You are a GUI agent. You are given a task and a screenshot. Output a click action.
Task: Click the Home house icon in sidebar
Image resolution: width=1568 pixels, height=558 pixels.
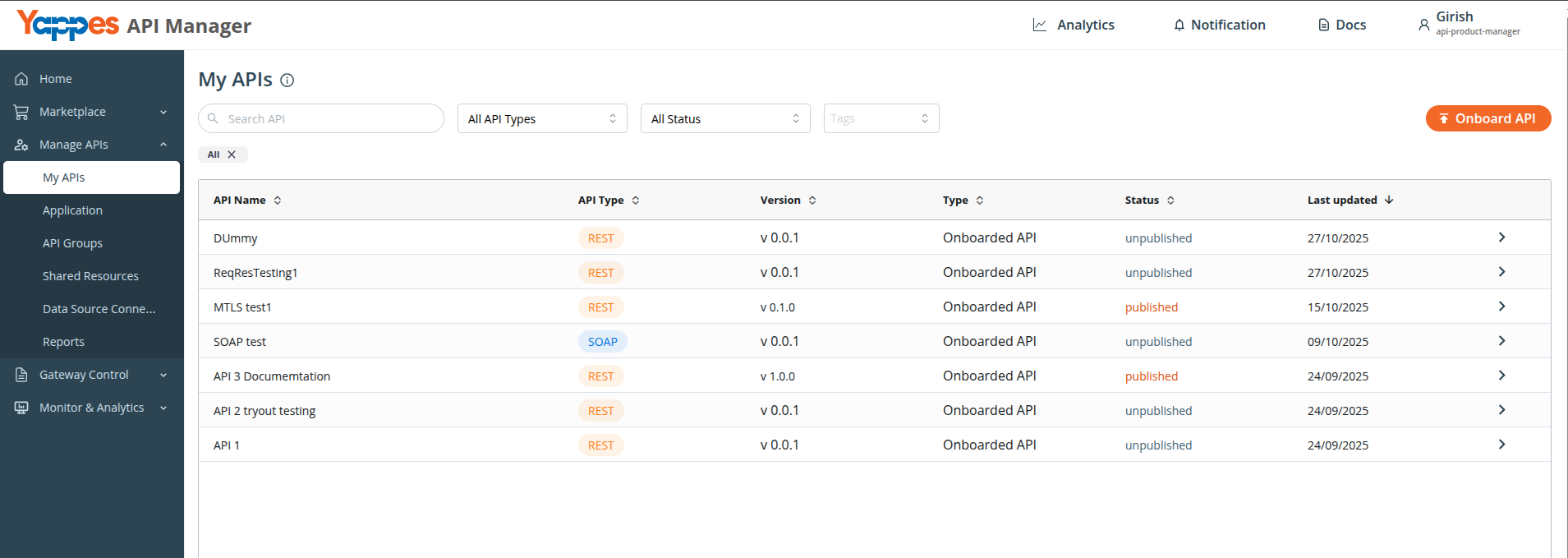pyautogui.click(x=21, y=79)
